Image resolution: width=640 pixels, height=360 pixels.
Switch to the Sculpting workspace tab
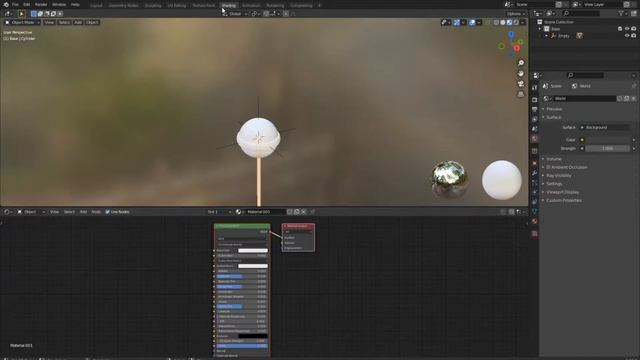pyautogui.click(x=153, y=5)
